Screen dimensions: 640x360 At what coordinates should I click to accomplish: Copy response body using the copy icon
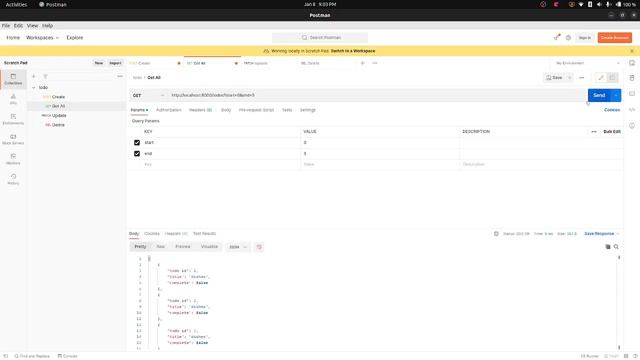click(x=608, y=247)
